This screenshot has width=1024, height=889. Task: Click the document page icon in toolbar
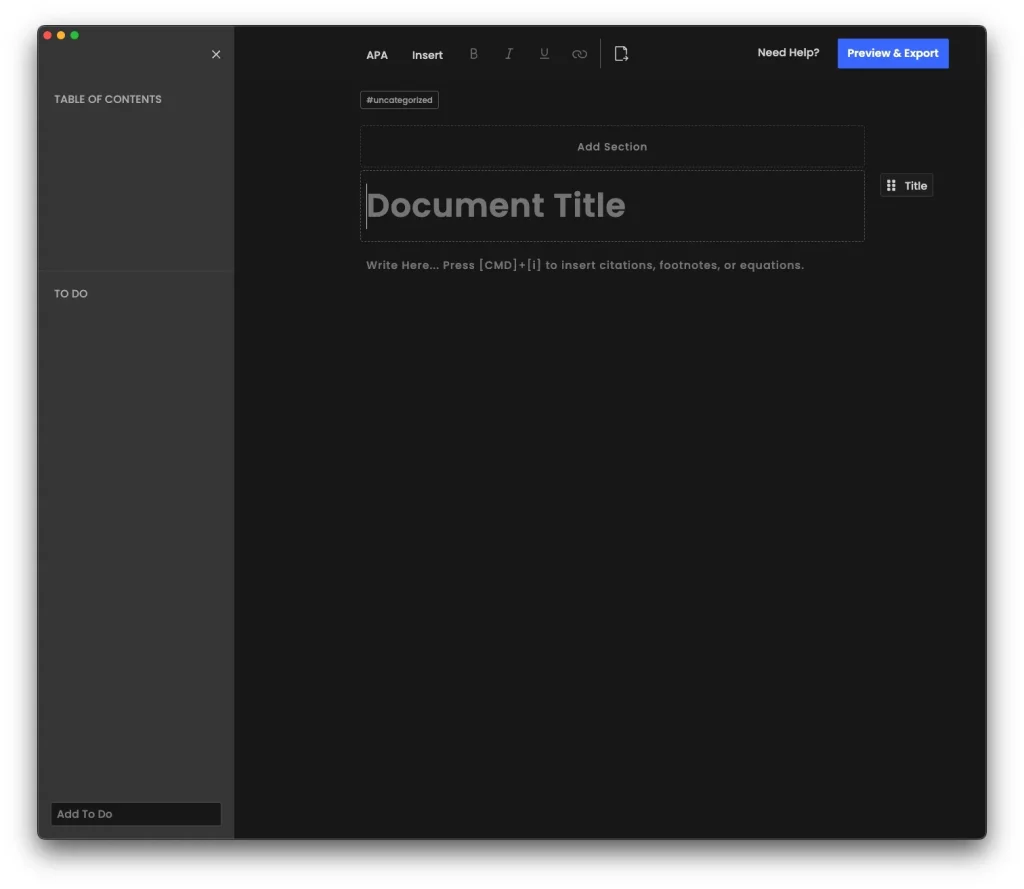point(621,54)
